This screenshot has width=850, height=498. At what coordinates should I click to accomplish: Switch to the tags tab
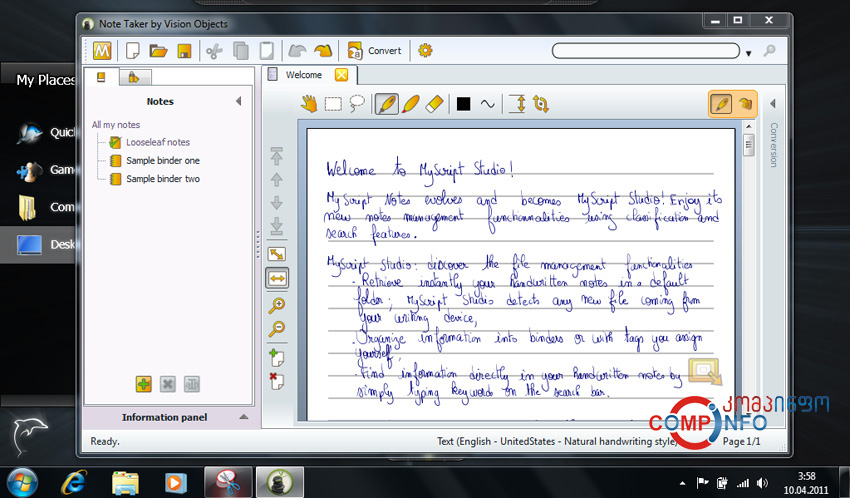click(x=134, y=77)
